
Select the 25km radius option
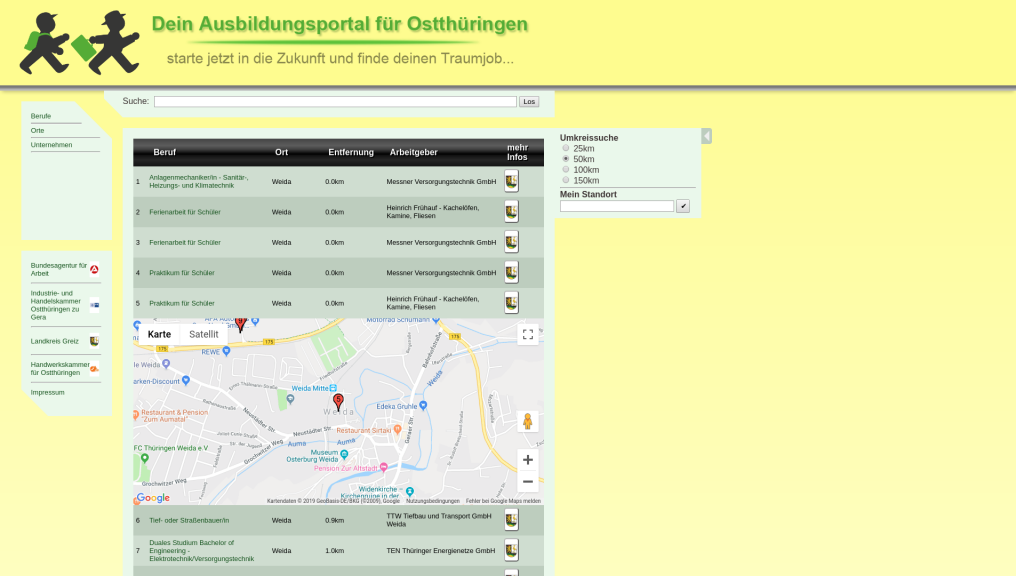pyautogui.click(x=566, y=148)
